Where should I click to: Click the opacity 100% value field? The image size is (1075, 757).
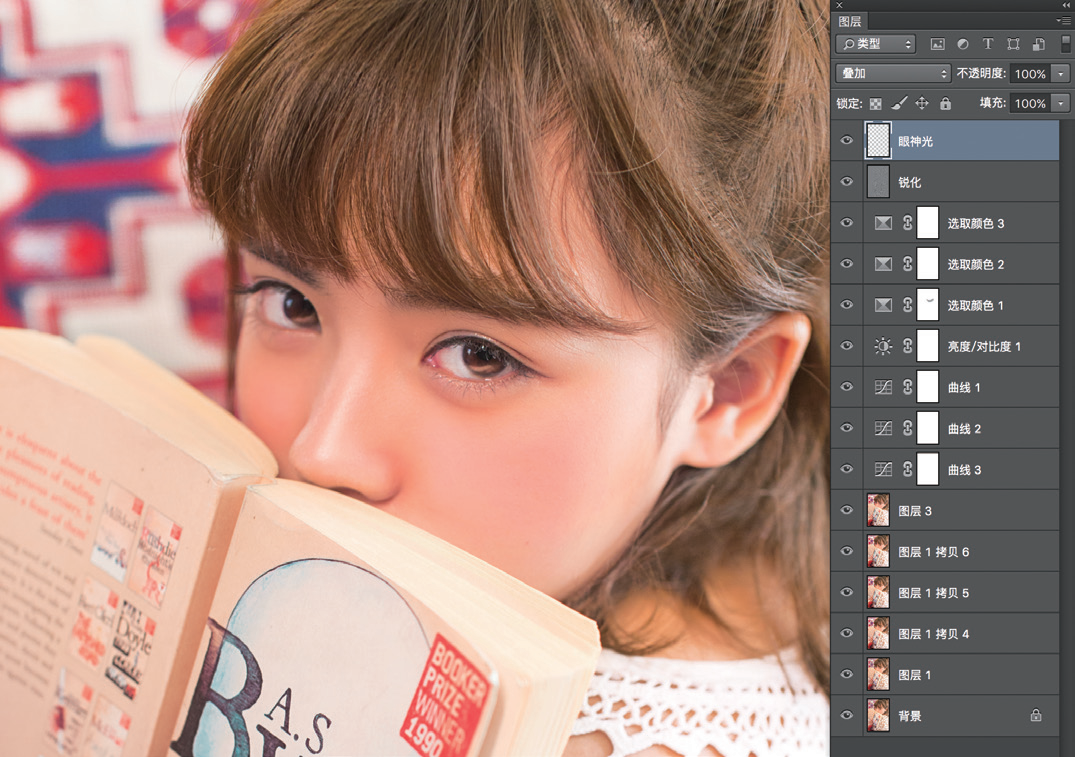coord(1030,73)
